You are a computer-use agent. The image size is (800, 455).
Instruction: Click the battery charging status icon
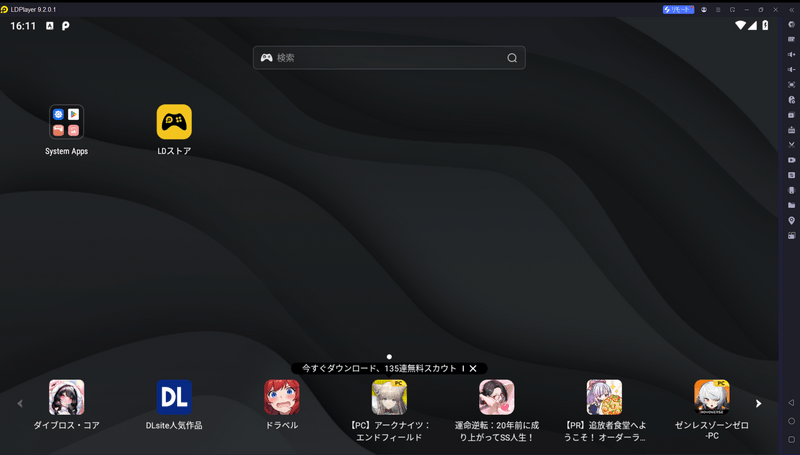coord(765,26)
